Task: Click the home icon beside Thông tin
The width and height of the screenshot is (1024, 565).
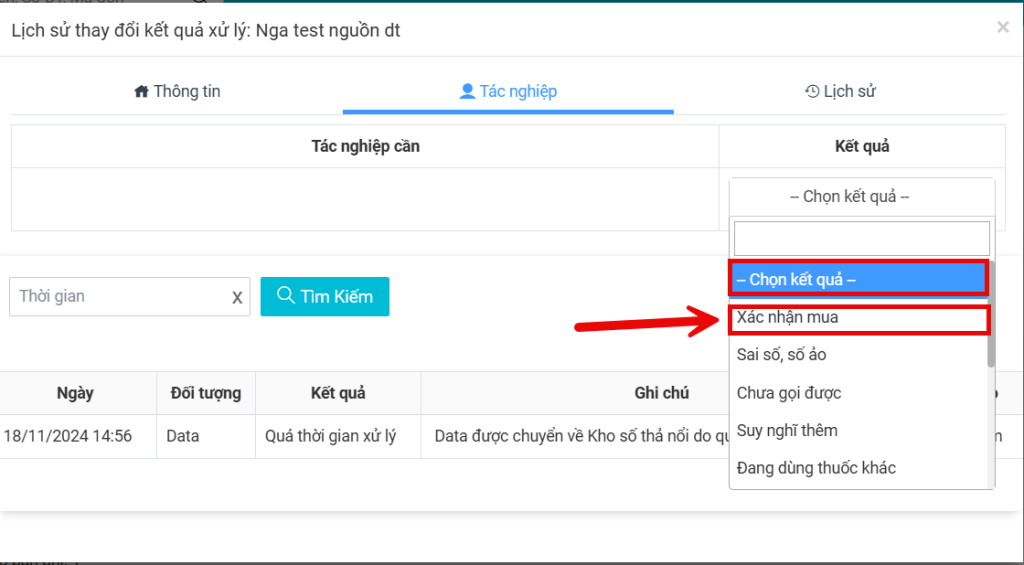Action: (141, 92)
